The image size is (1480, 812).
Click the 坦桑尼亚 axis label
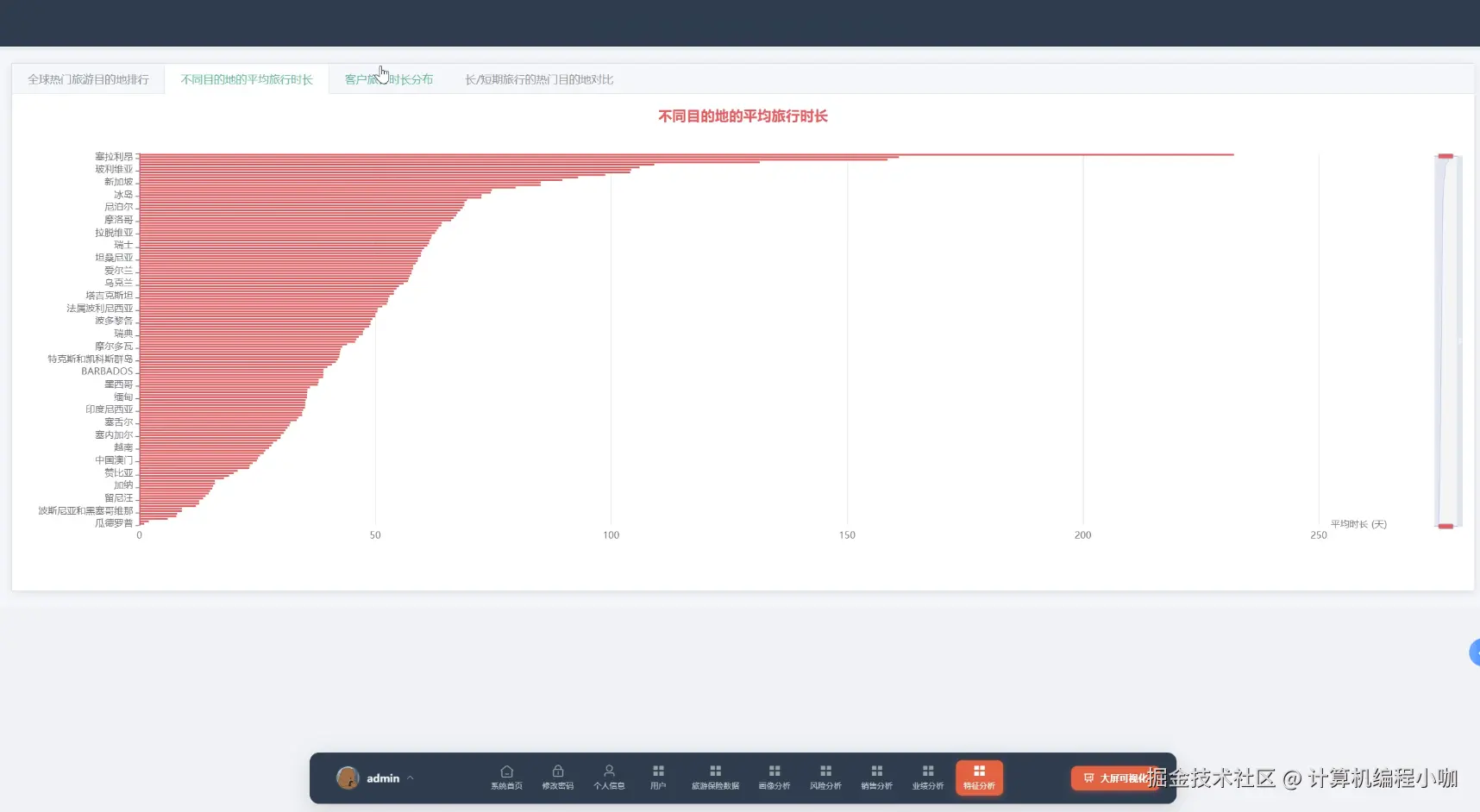pos(114,258)
